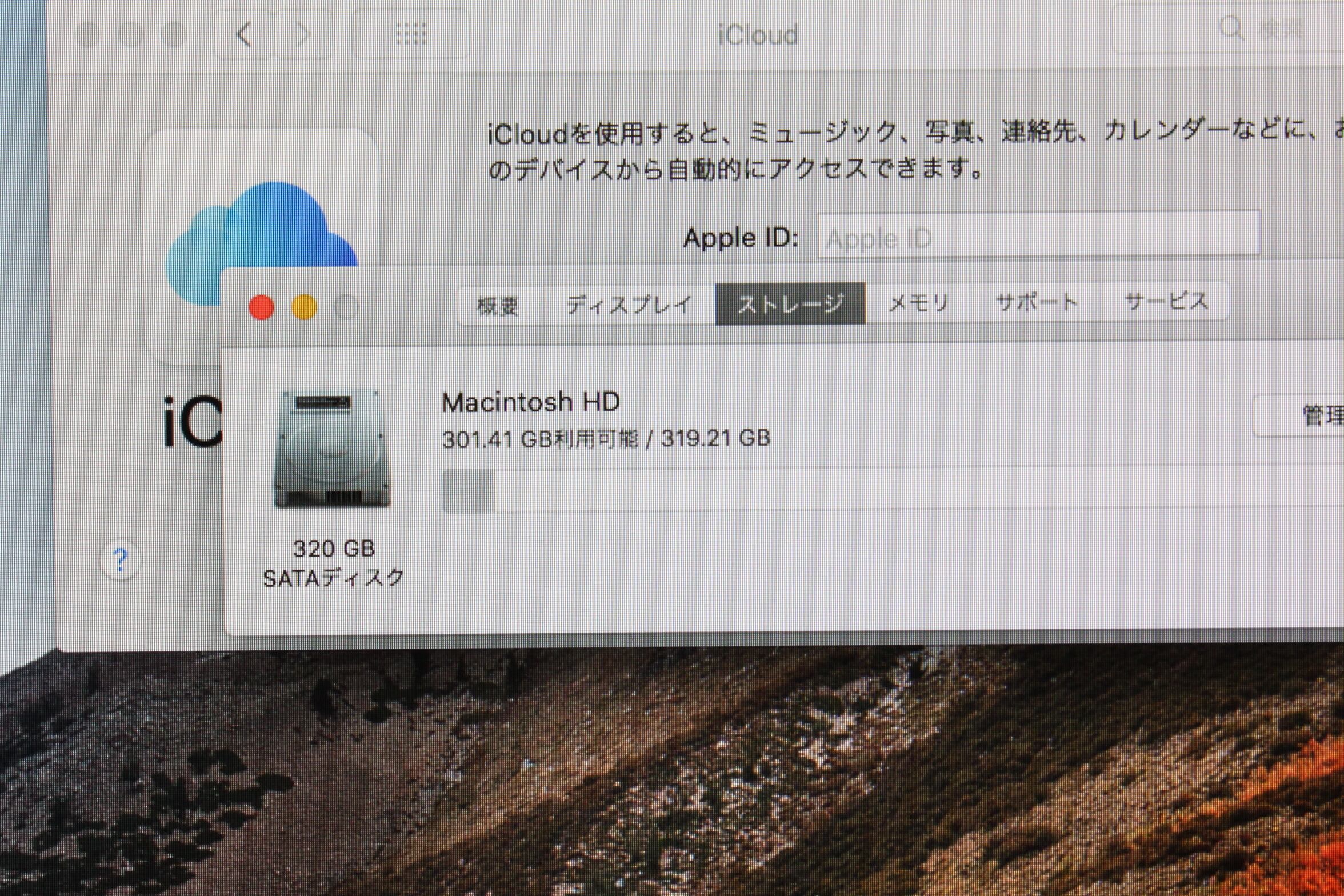Open help with the question mark button
The image size is (1344, 896).
pyautogui.click(x=121, y=559)
